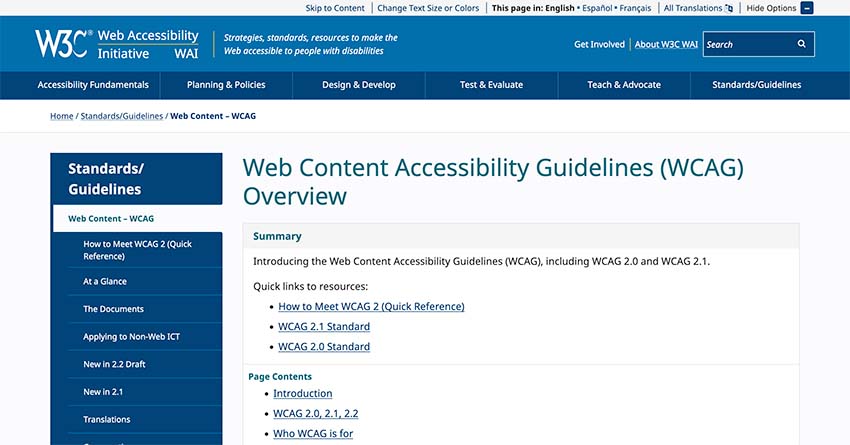
Task: Click the All Translations external icon
Action: coord(729,8)
